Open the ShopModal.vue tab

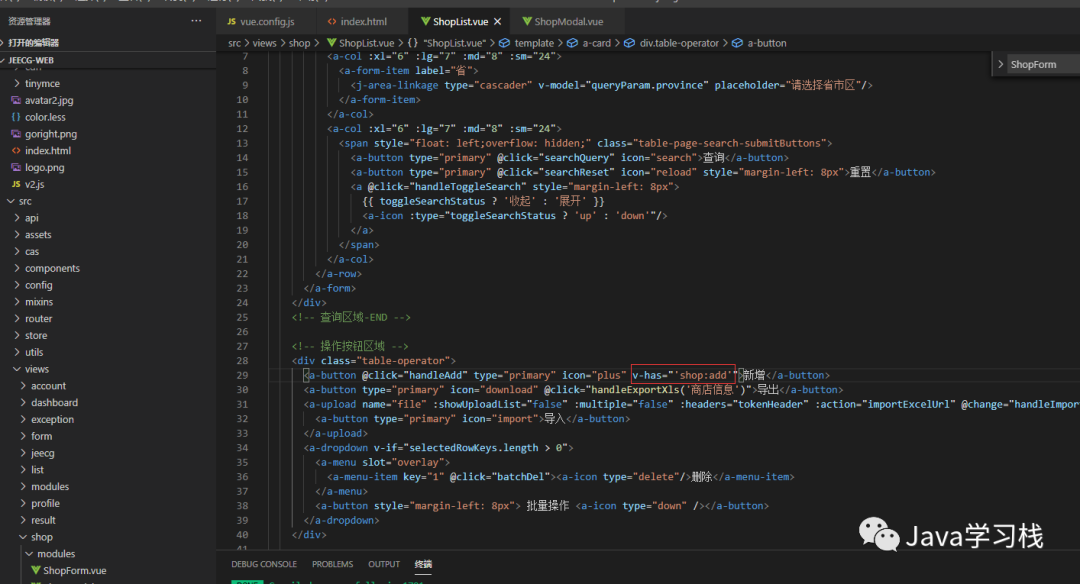point(568,21)
